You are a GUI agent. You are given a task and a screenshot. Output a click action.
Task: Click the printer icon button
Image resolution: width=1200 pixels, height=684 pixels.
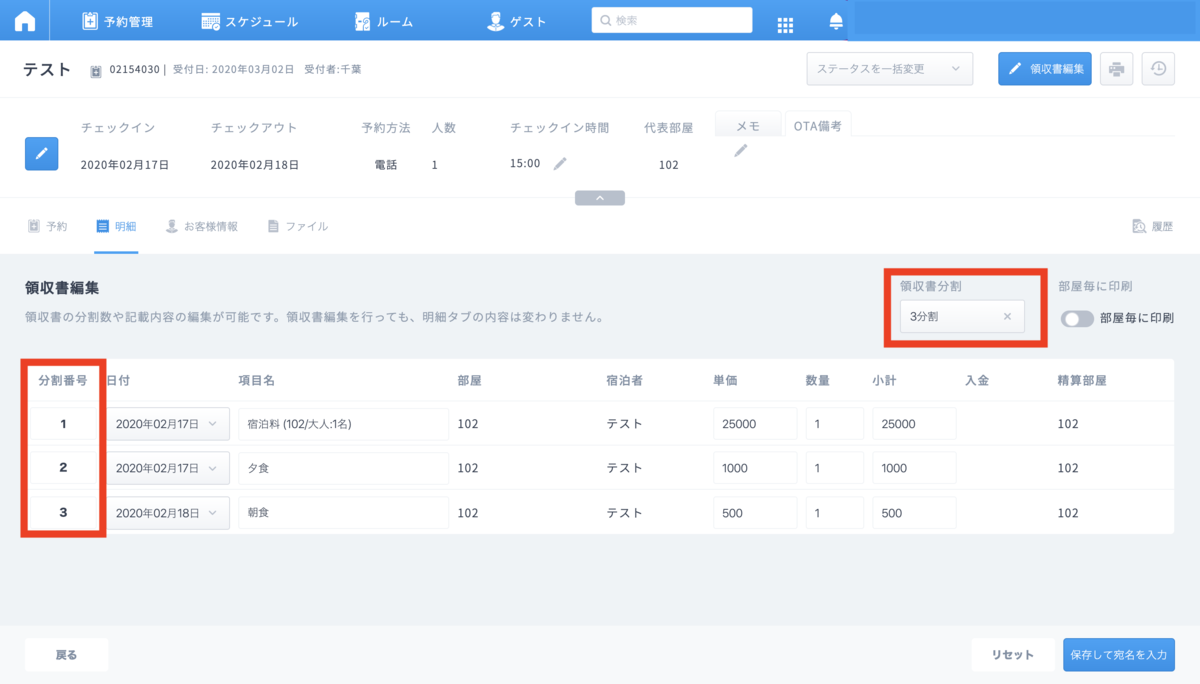[x=1117, y=69]
